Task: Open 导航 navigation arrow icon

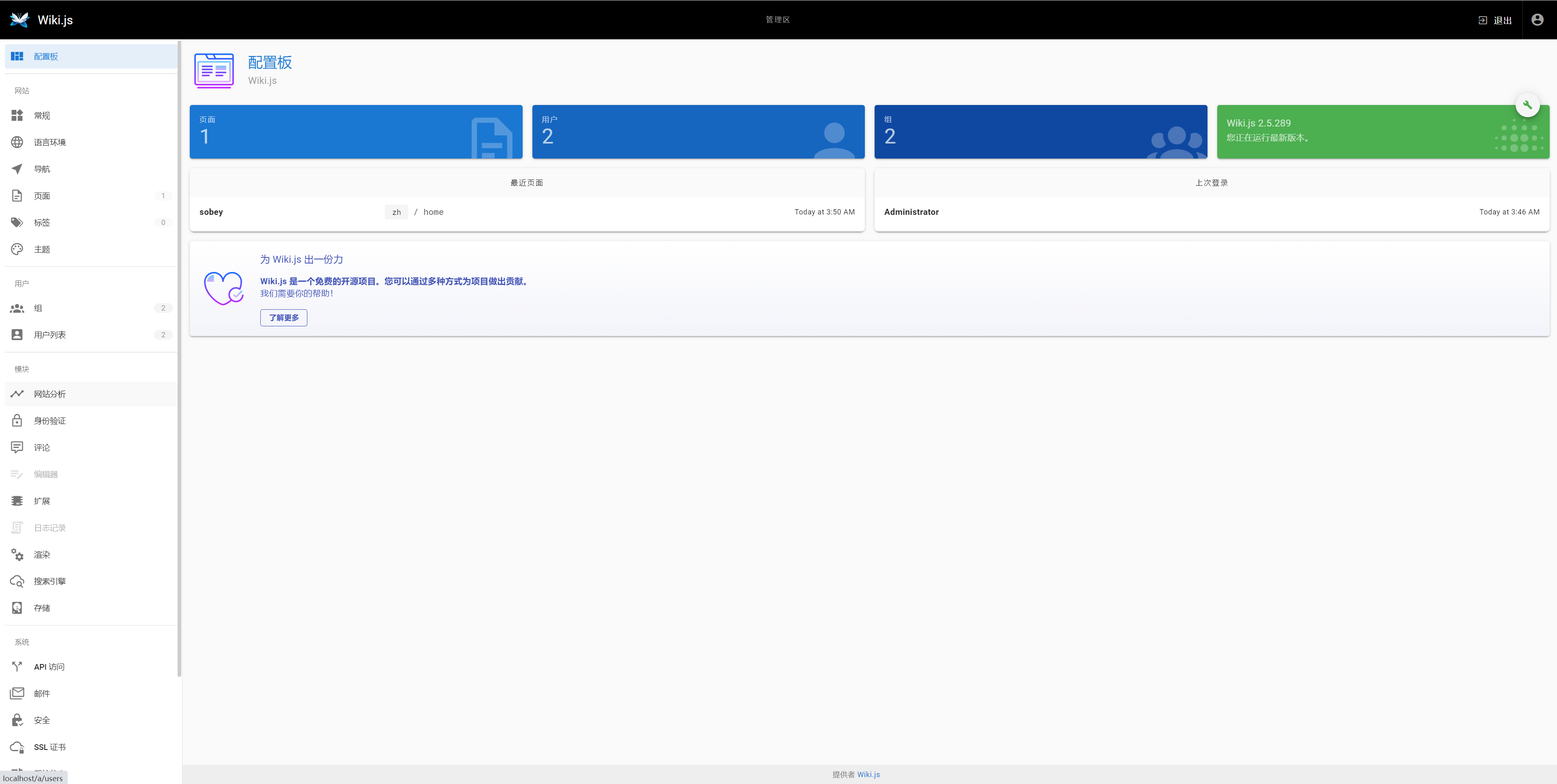Action: pos(17,169)
